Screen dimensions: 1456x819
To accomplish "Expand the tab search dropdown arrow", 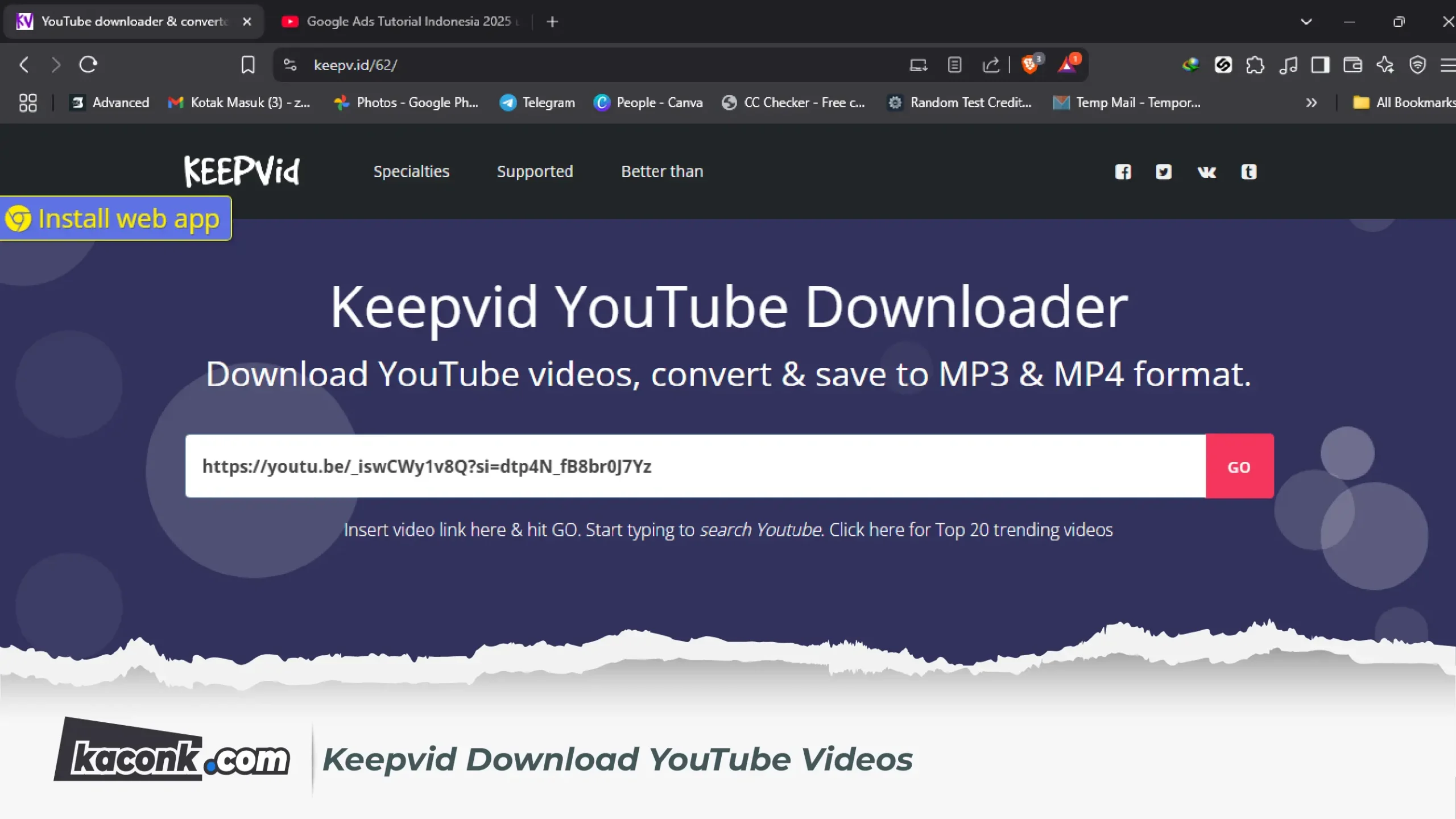I will [1306, 22].
